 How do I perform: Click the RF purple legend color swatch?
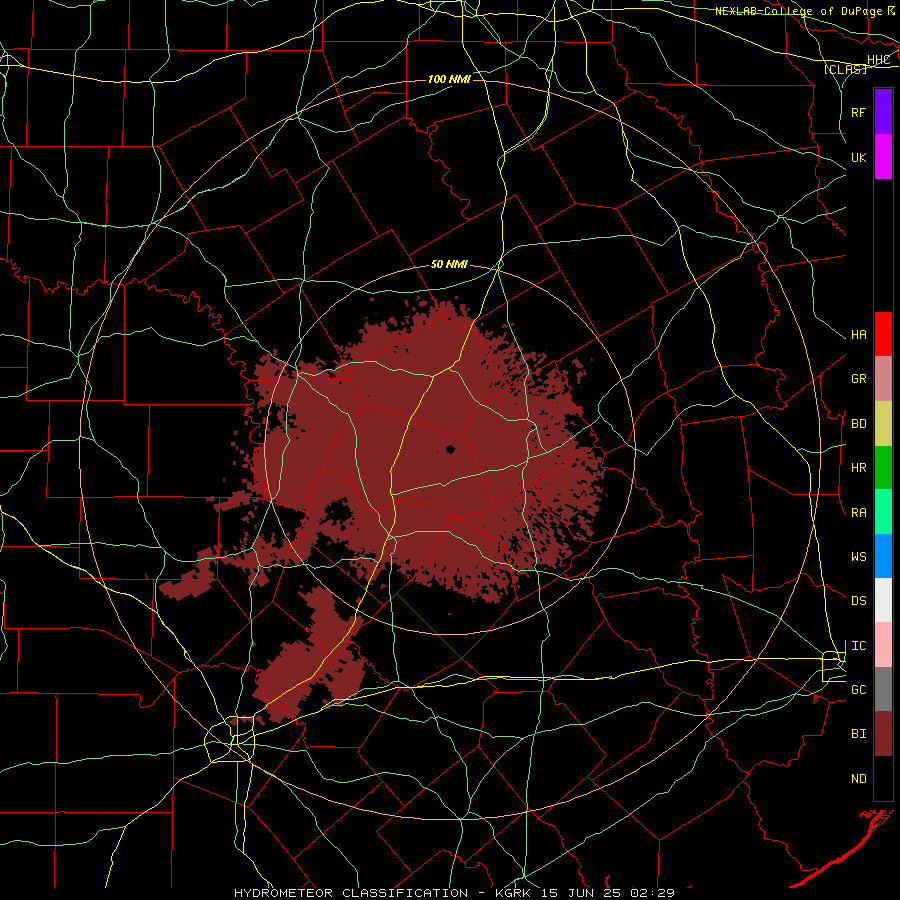(x=883, y=112)
